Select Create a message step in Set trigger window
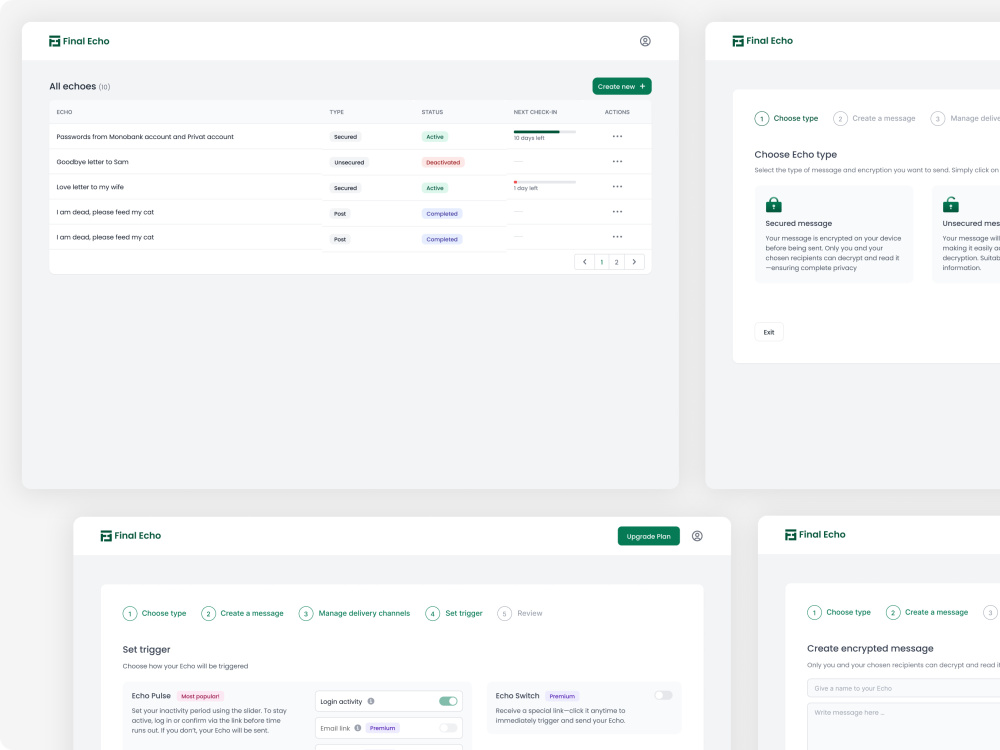Viewport: 1000px width, 750px height. tap(242, 614)
